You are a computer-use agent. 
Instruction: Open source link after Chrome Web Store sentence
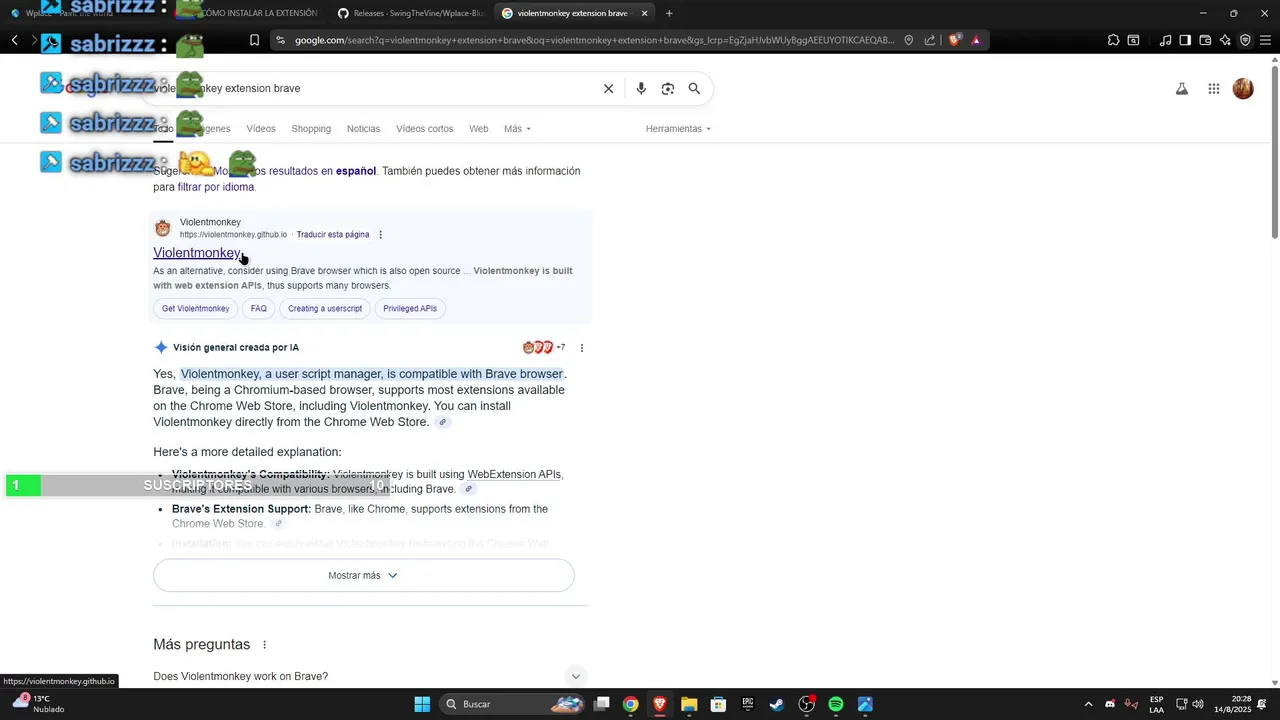pos(442,422)
